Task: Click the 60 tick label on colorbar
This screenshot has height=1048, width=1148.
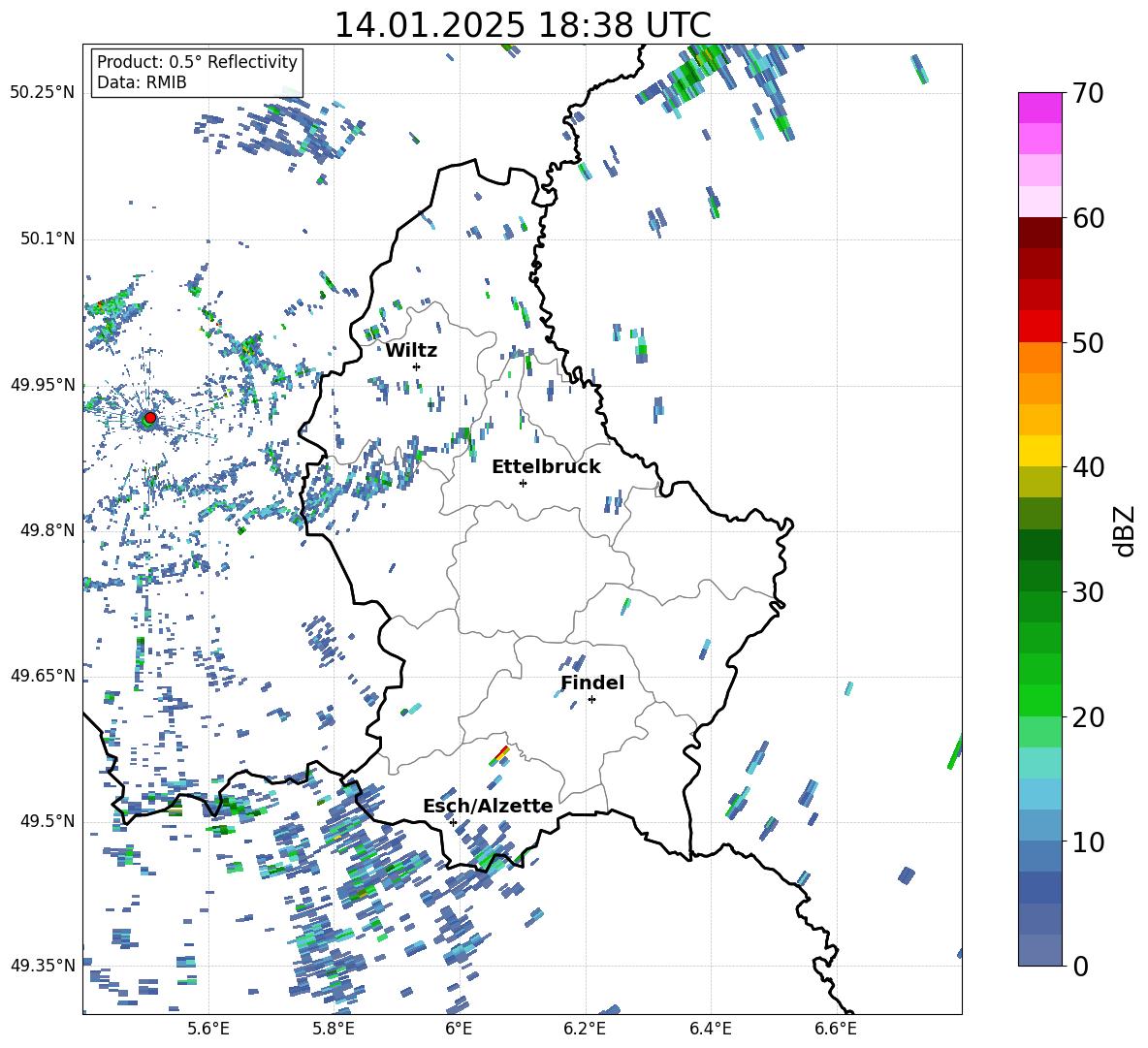Action: (x=1088, y=218)
